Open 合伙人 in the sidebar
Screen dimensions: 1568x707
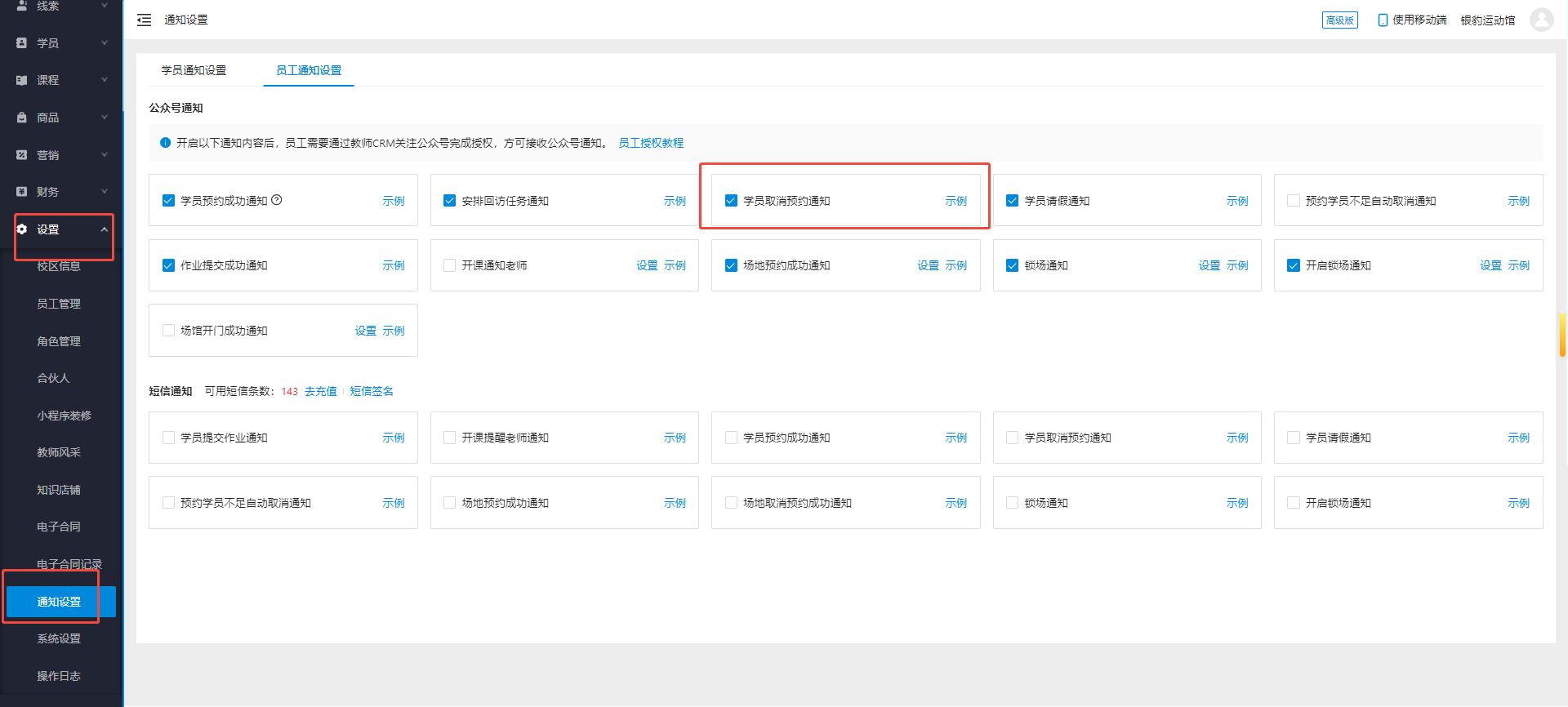(x=53, y=378)
